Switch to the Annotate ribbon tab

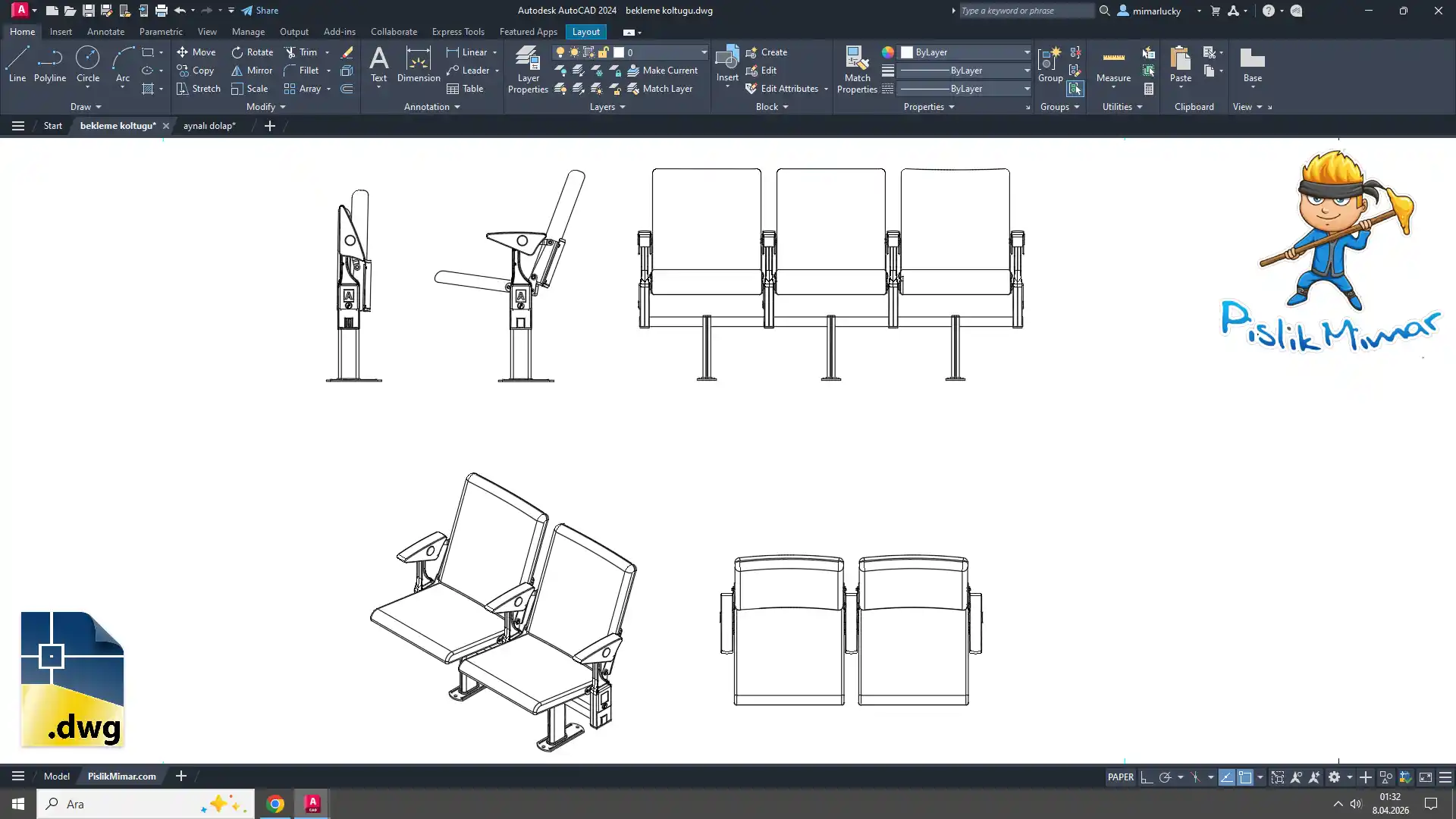tap(105, 32)
